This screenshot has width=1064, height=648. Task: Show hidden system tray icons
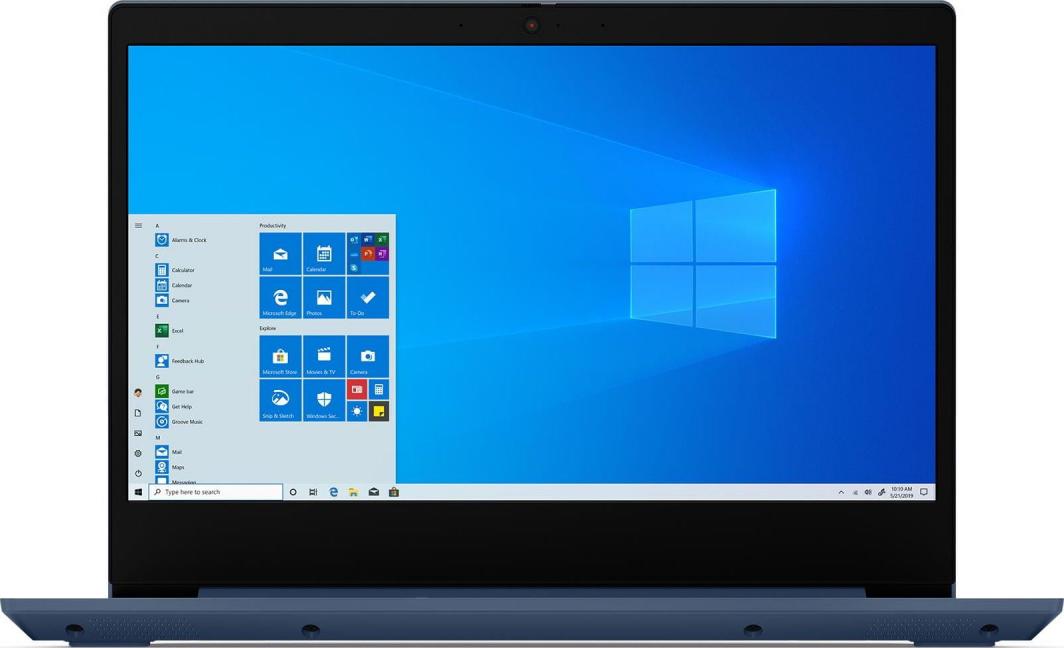(x=841, y=493)
